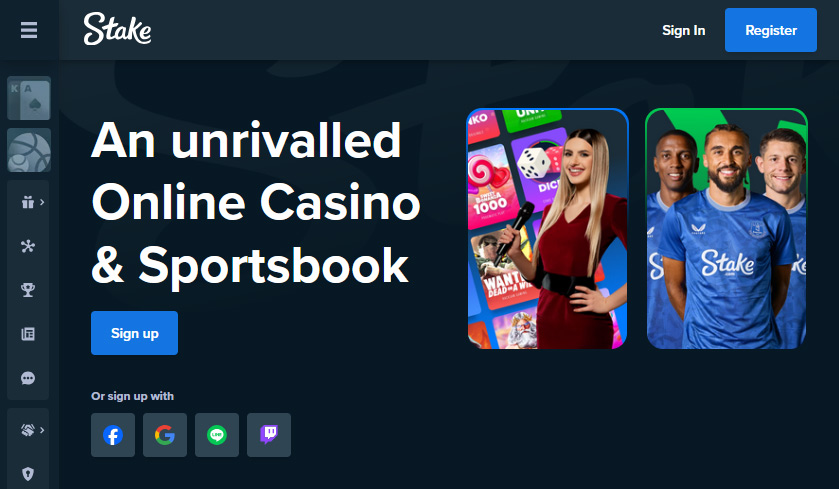The image size is (839, 489).
Task: Open the Sign In link
Action: pyautogui.click(x=683, y=30)
